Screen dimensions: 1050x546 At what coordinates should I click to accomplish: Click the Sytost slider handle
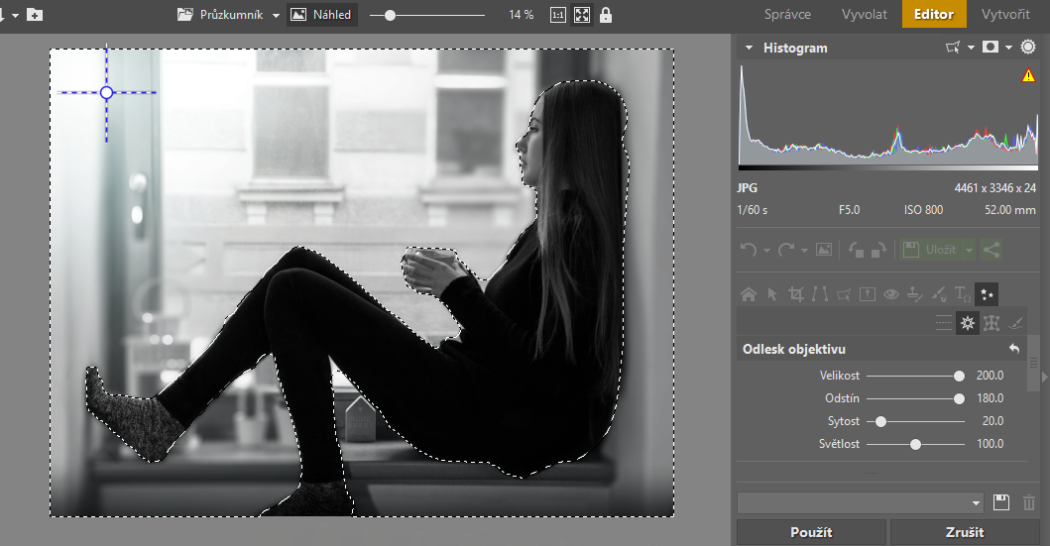click(x=881, y=422)
